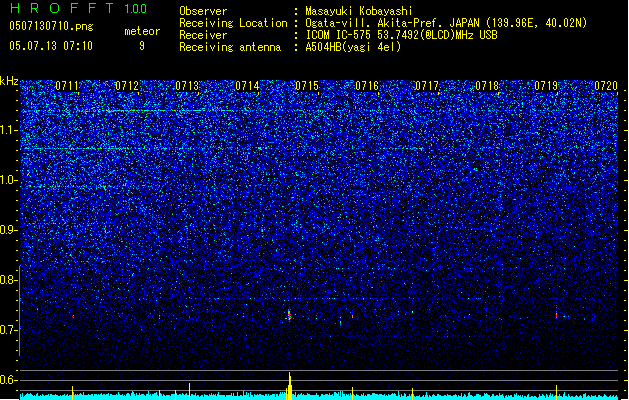Select receiver value ICOM IC-575 53.7492 MHz USB
629x400 pixels.
pos(401,35)
